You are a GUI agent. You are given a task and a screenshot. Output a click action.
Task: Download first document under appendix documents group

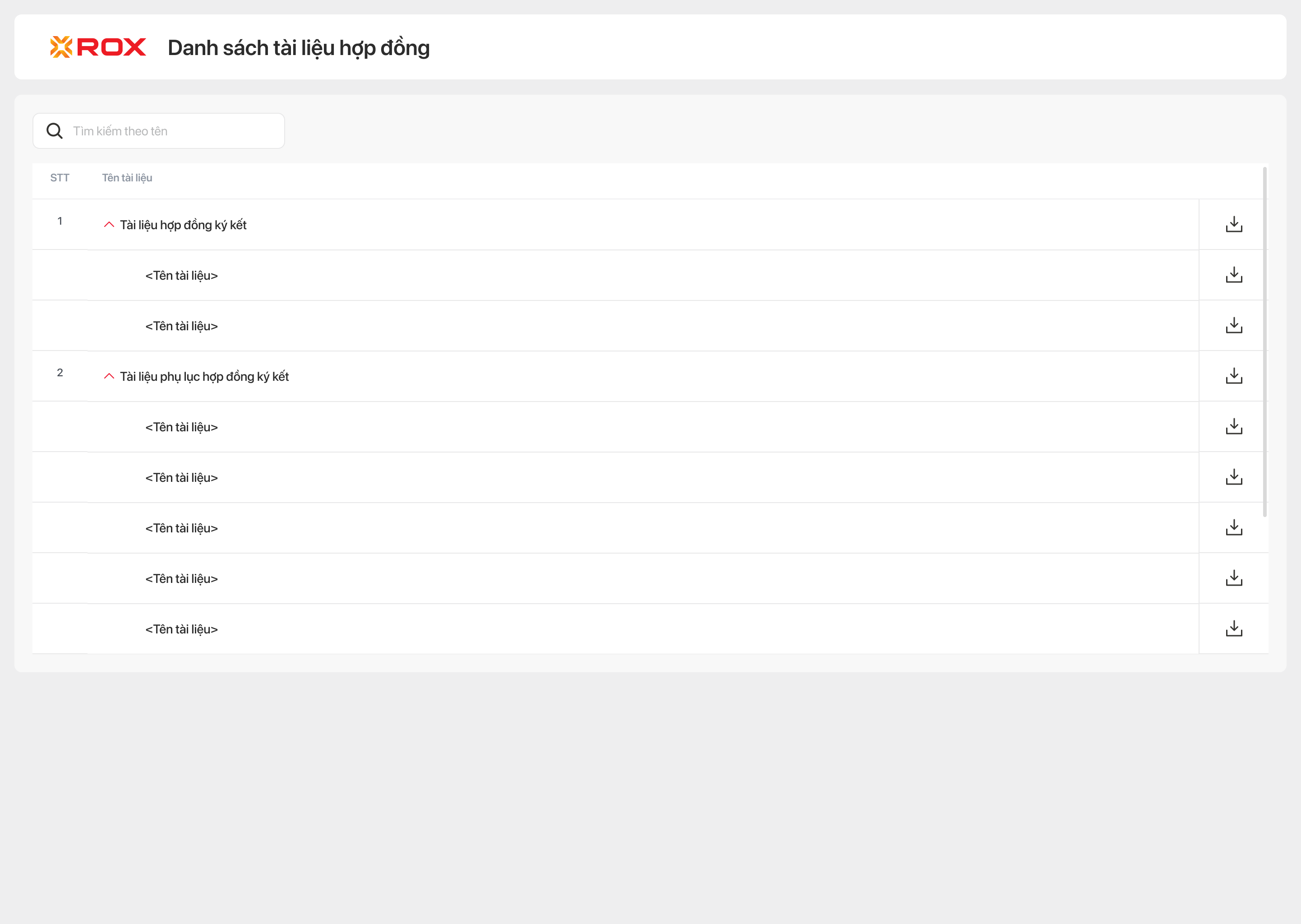1233,427
